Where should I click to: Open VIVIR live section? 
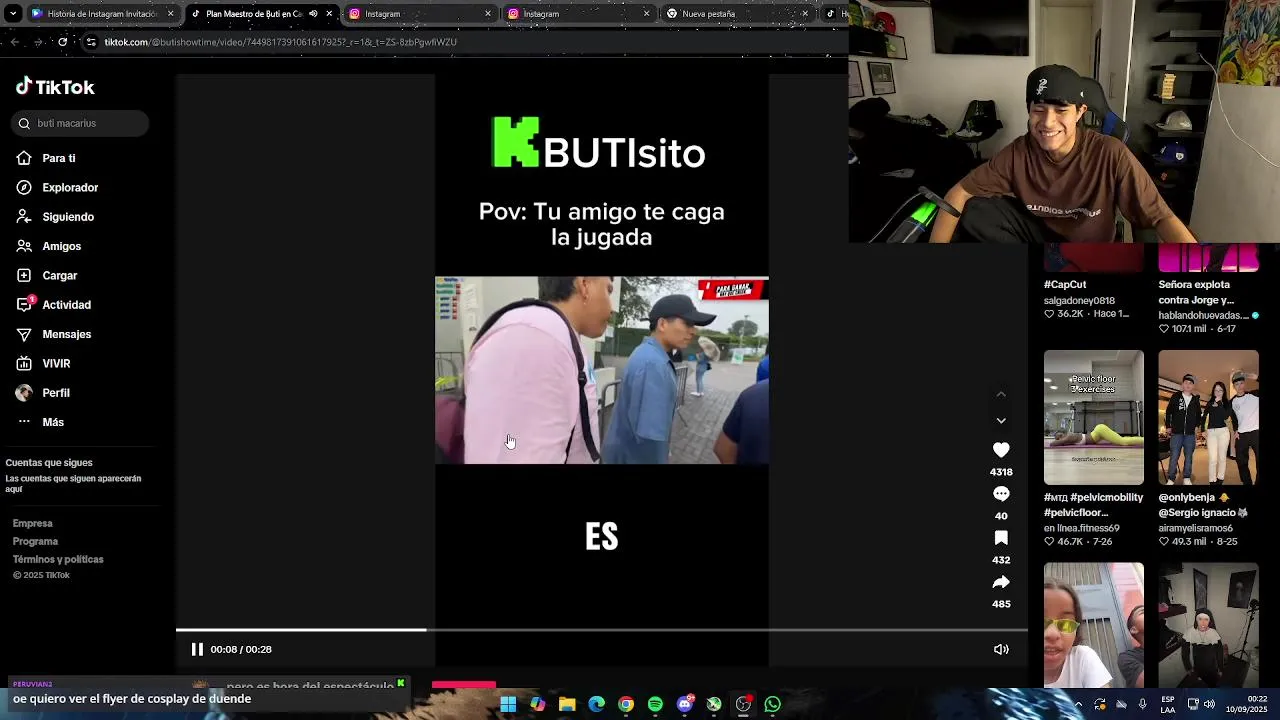[x=44, y=364]
